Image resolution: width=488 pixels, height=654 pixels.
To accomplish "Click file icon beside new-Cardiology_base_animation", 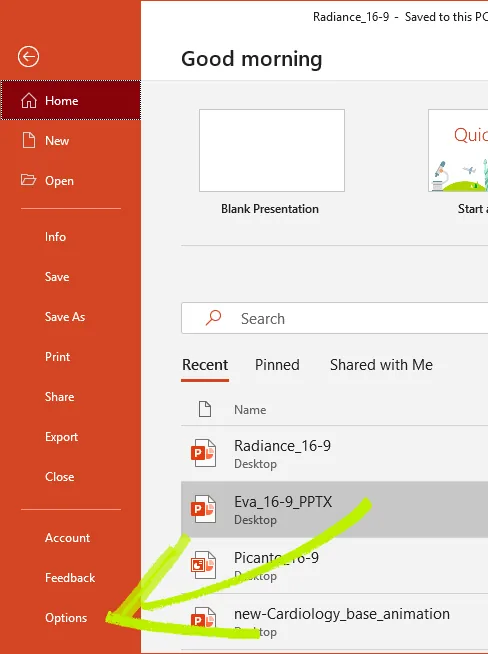I will tap(203, 621).
